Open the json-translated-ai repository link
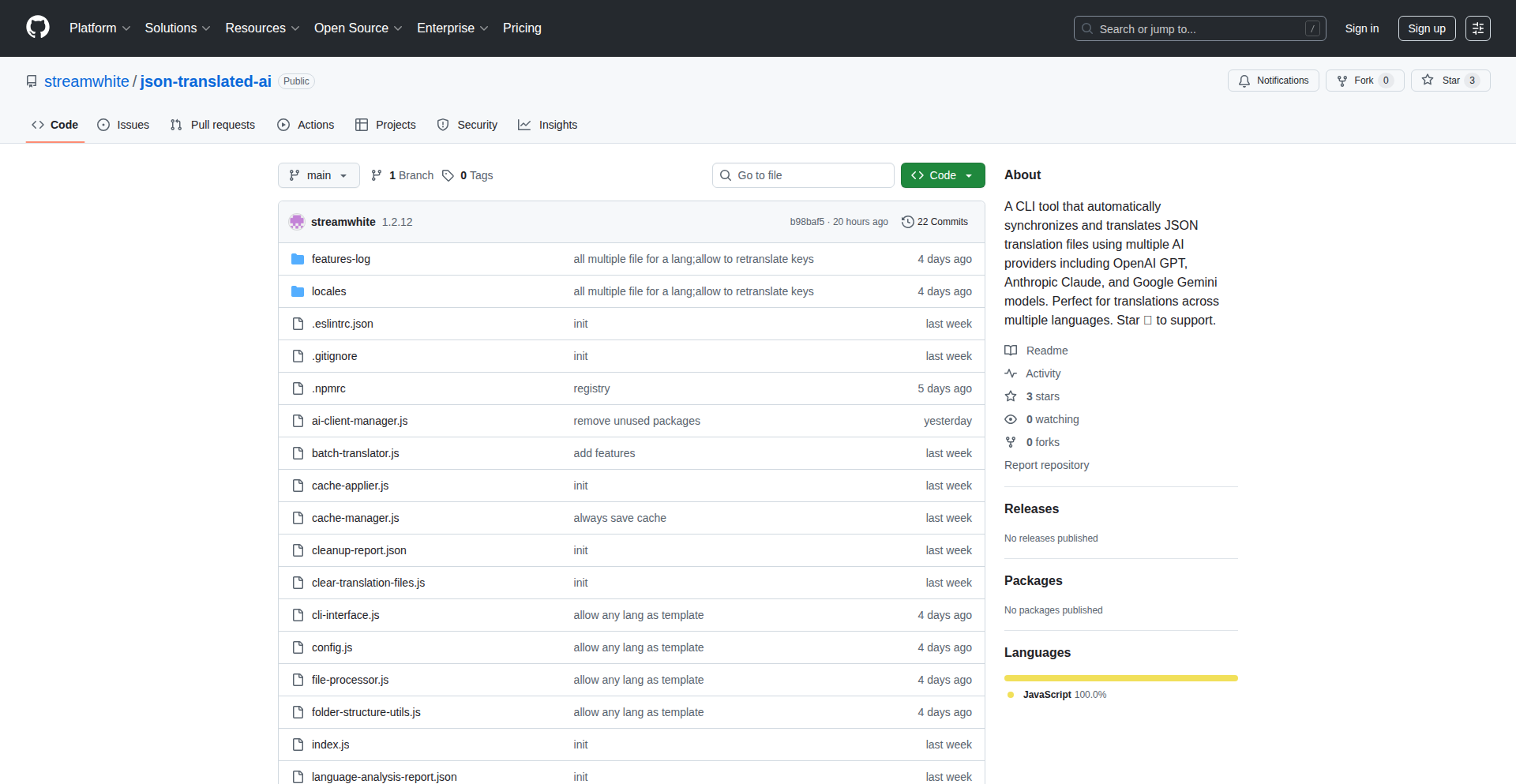This screenshot has height=784, width=1516. [x=205, y=81]
